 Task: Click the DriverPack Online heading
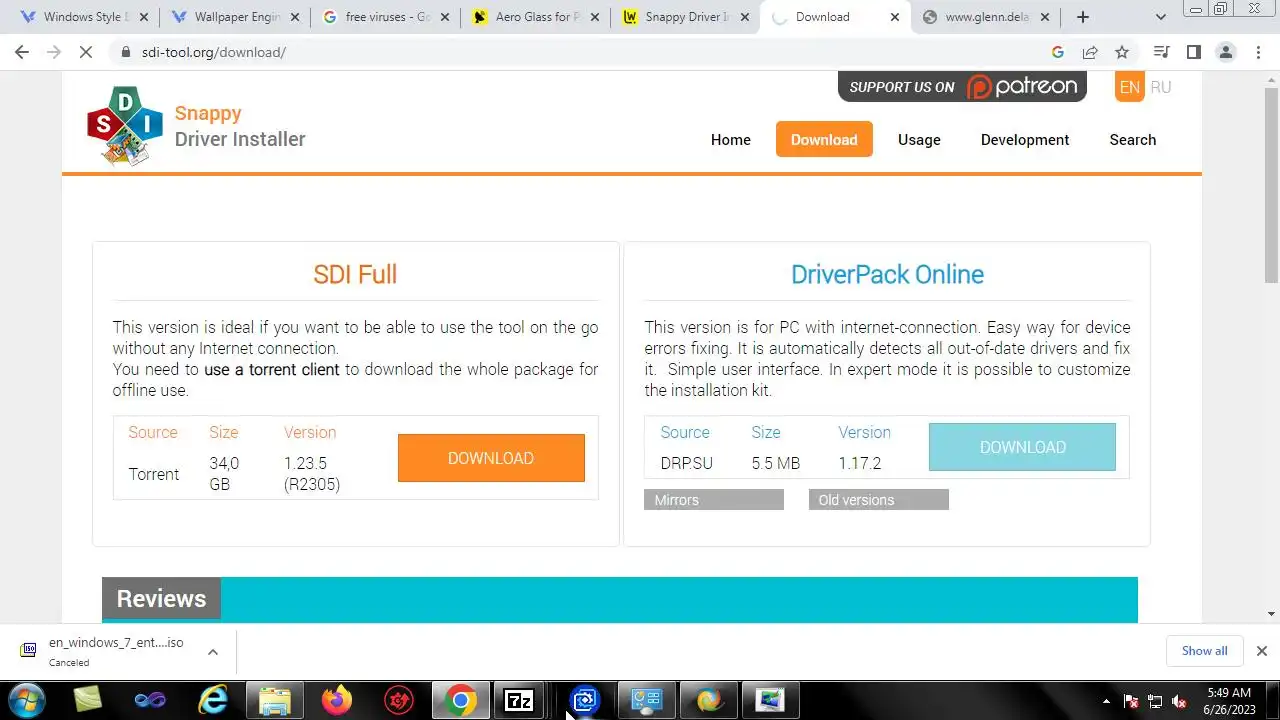coord(887,274)
